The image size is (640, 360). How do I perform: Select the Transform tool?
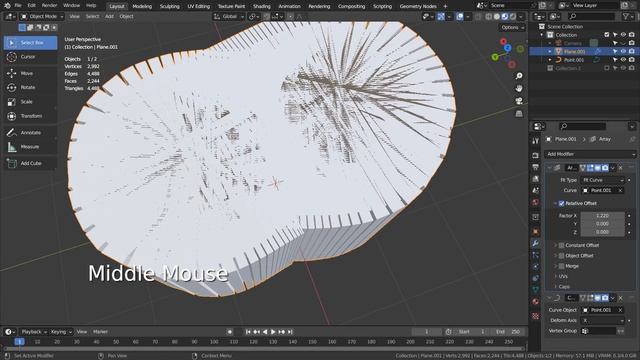pos(30,116)
